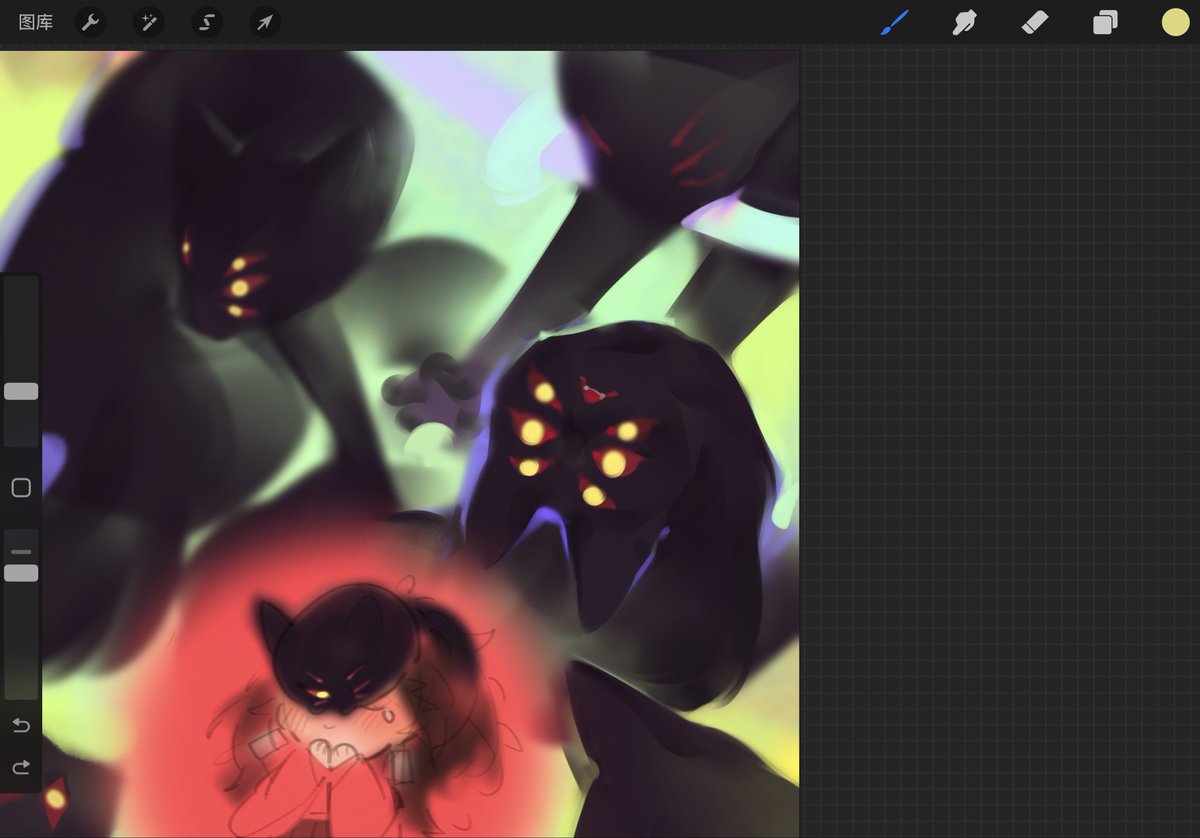Select the Smudge tool
This screenshot has height=838, width=1200.
965,22
